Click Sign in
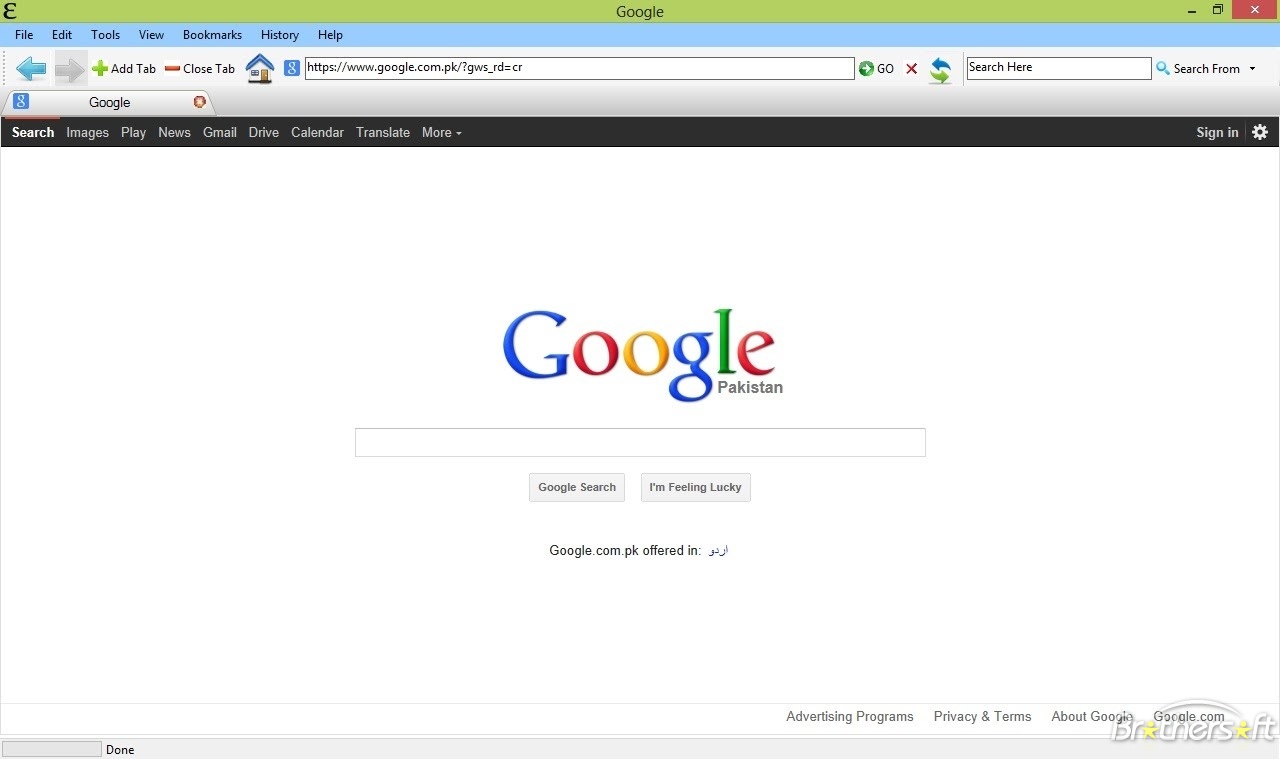 coord(1217,132)
